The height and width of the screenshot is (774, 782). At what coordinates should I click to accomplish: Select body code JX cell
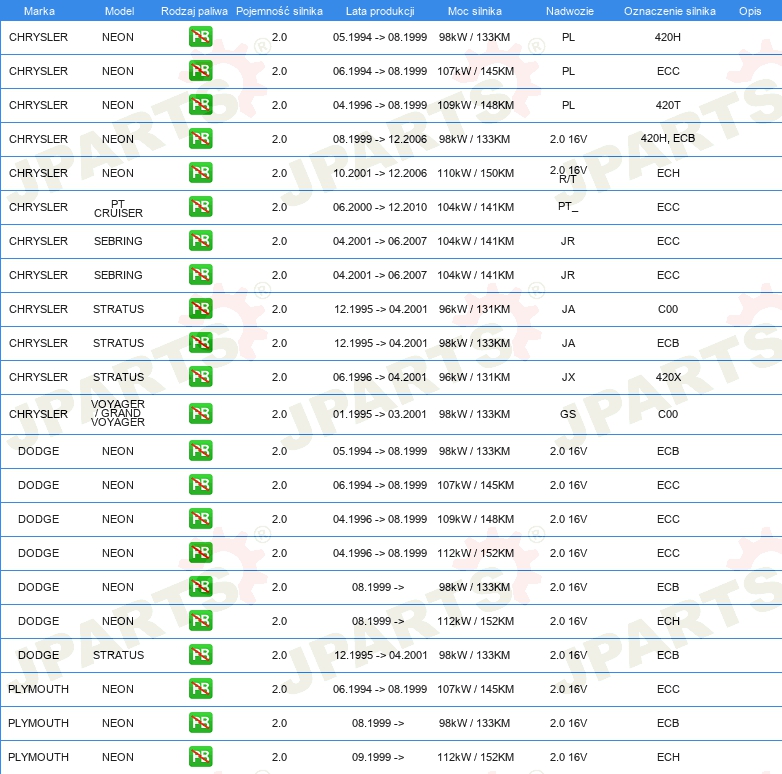pyautogui.click(x=568, y=377)
